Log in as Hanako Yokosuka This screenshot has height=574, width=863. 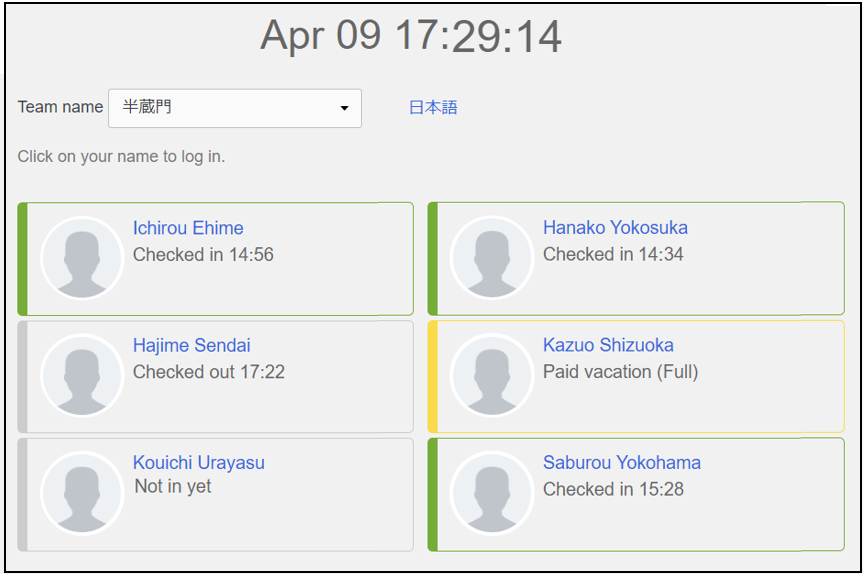coord(615,228)
